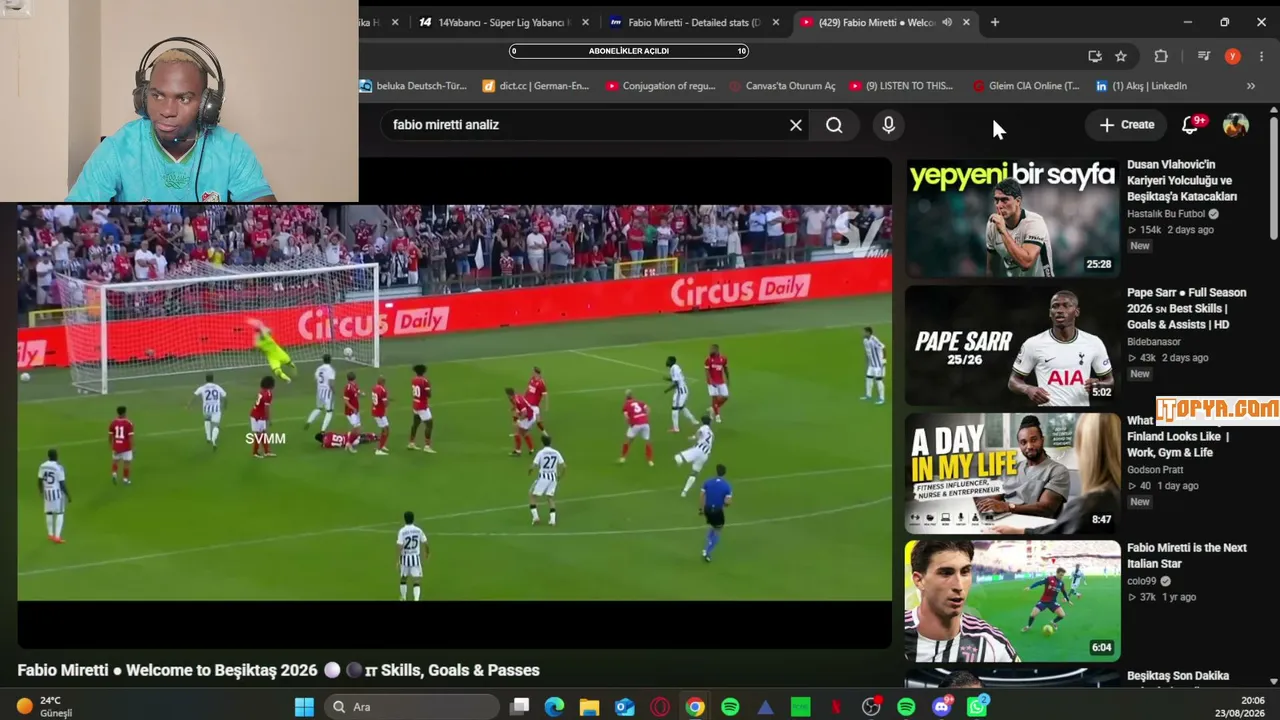Screen dimensions: 1280x720
Task: Click the video player showing the match
Action: pos(454,402)
